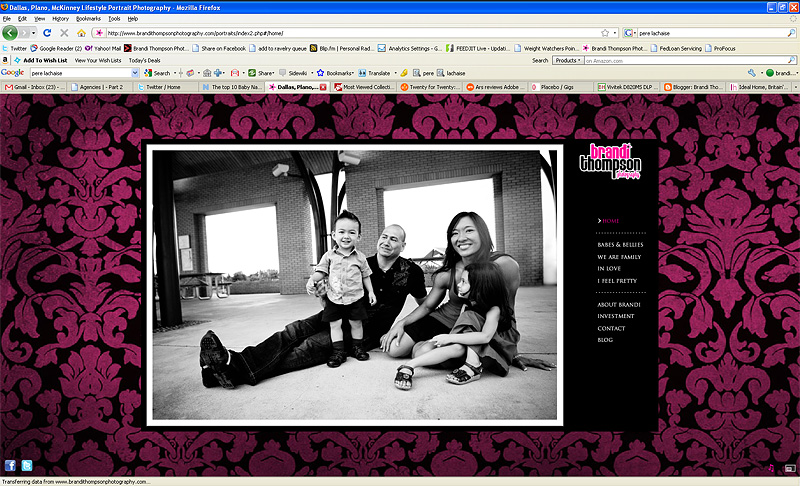Open Today's Deals on Amazon toolbar
The width and height of the screenshot is (800, 486).
144,60
